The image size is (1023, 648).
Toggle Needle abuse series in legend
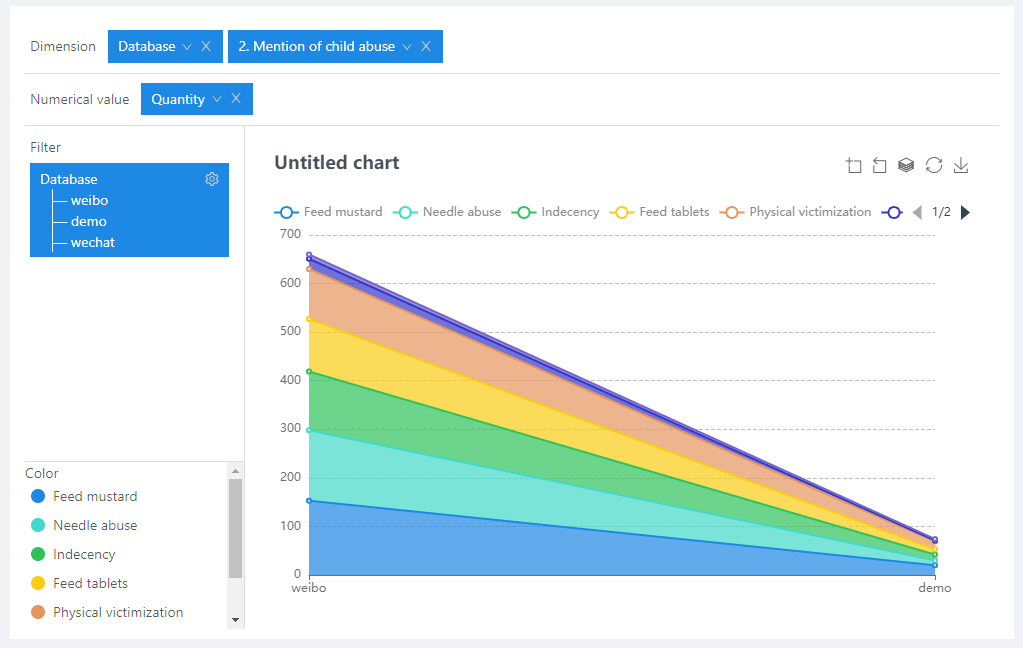coord(448,212)
